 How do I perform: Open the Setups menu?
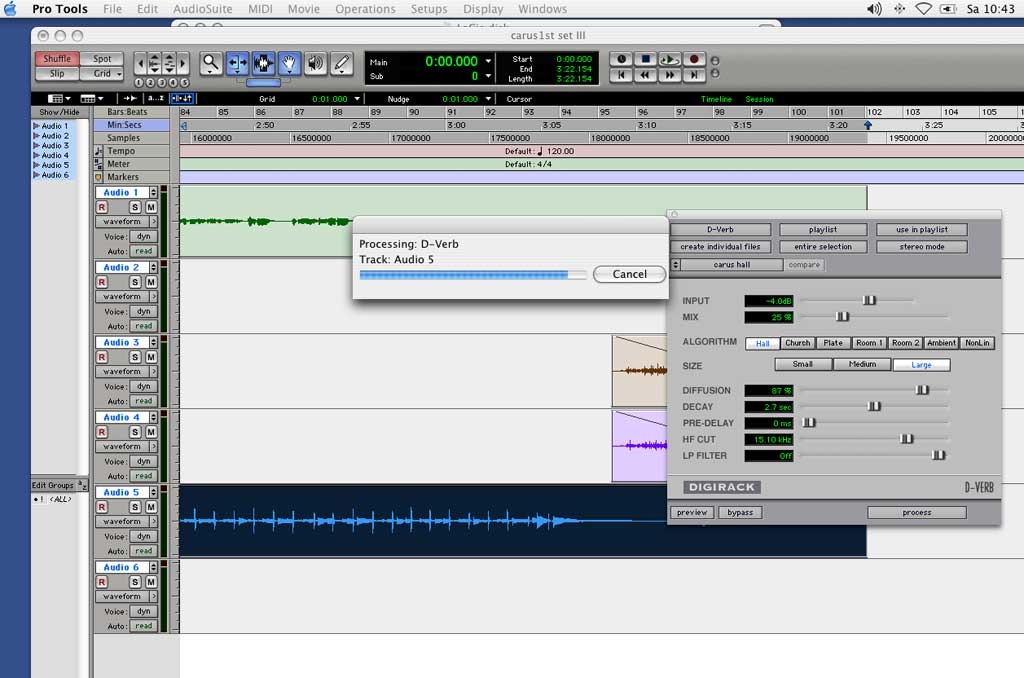point(429,9)
